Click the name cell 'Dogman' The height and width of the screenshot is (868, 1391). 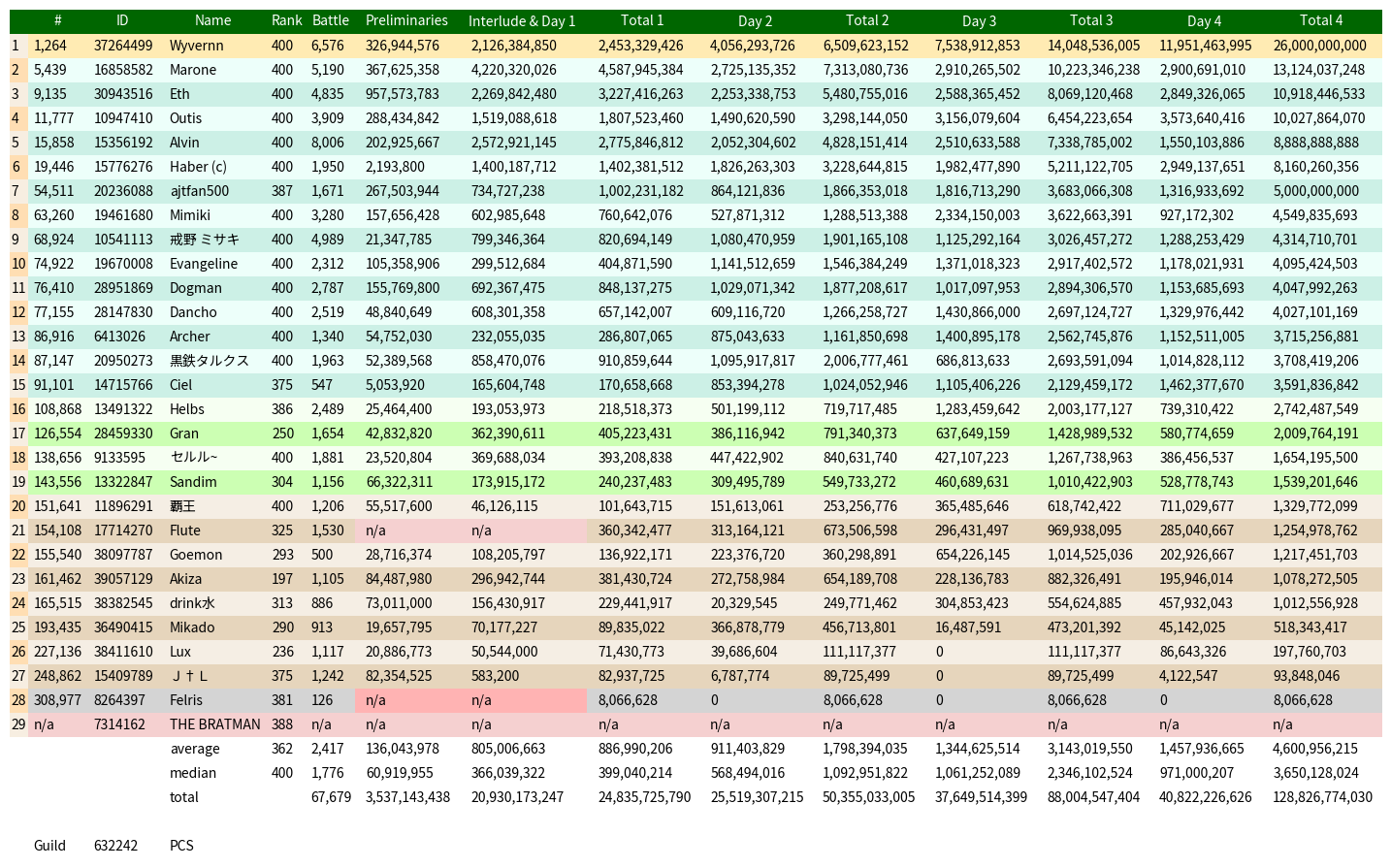196,288
